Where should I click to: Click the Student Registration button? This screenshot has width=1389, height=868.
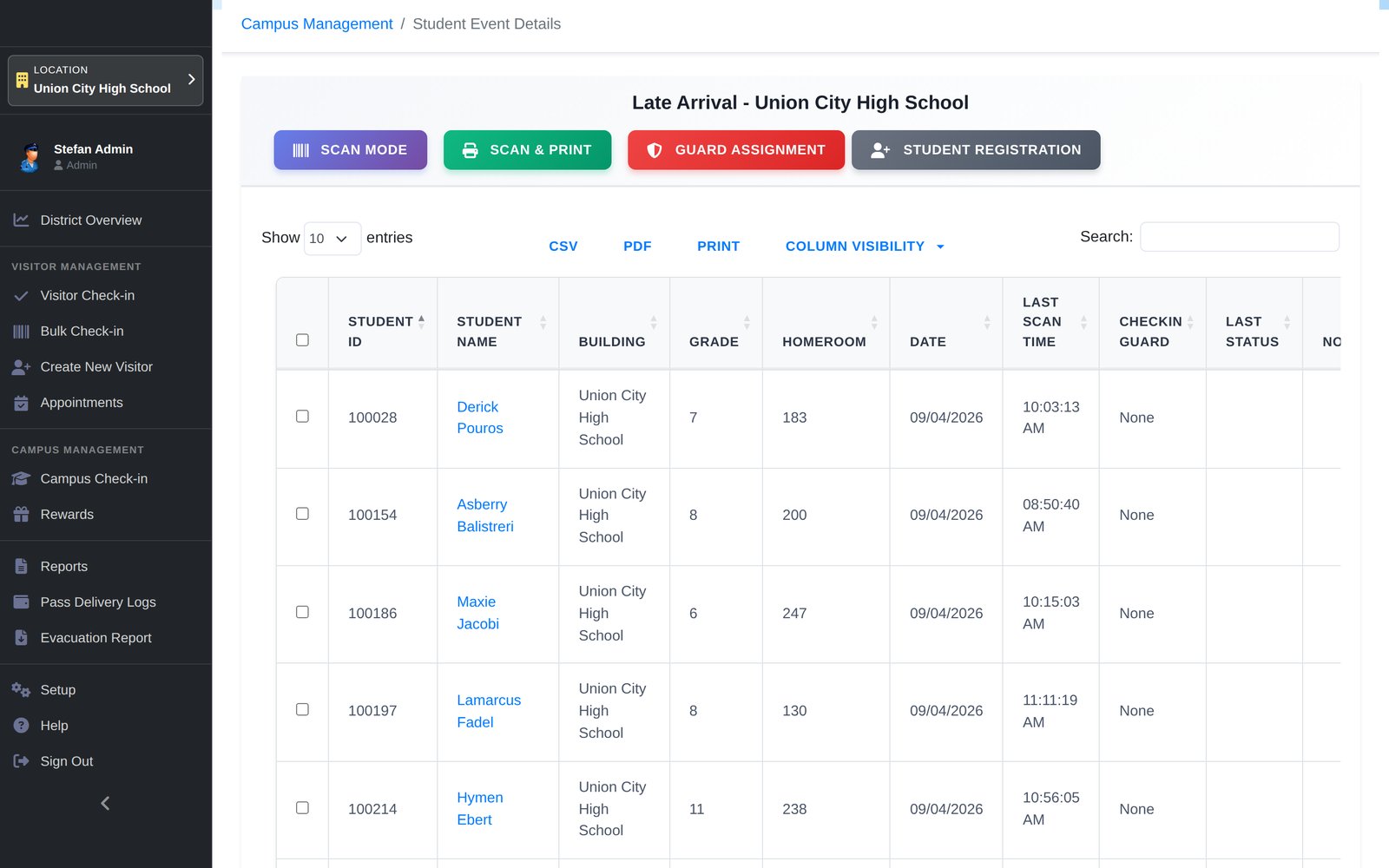tap(976, 150)
